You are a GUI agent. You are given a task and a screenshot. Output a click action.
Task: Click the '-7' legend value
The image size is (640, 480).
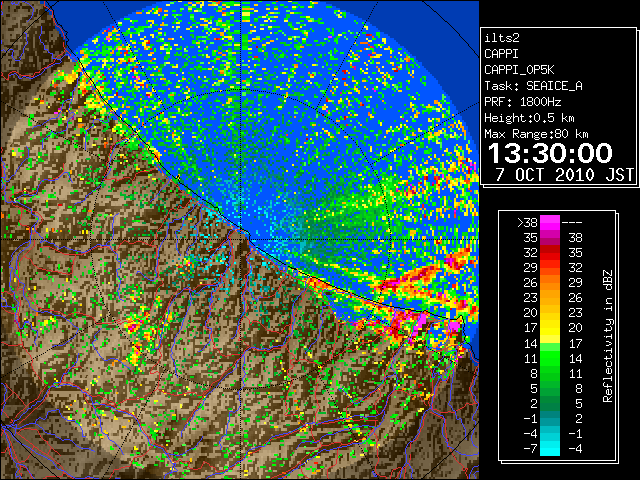click(530, 449)
